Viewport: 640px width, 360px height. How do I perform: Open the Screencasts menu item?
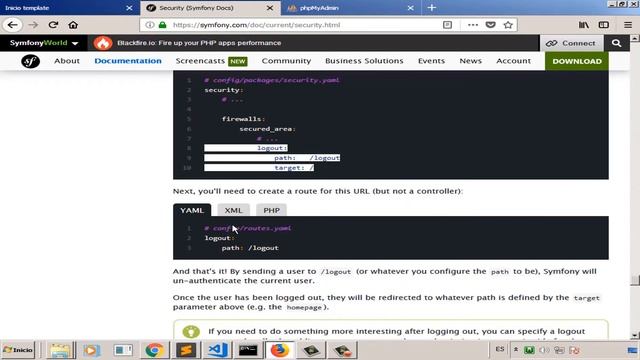(211, 61)
